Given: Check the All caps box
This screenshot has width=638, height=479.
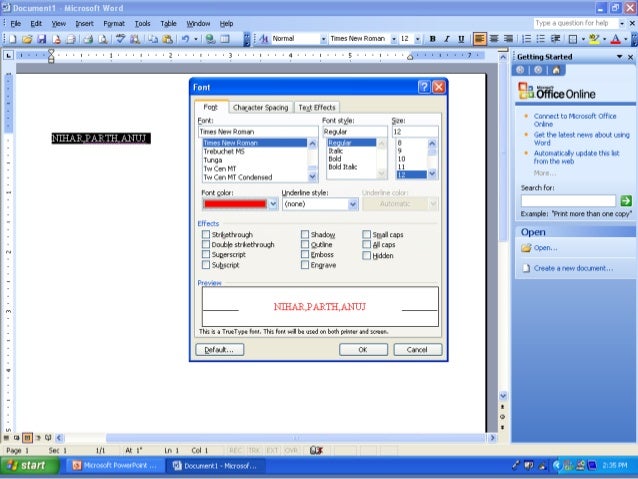Looking at the screenshot, I should tap(367, 244).
